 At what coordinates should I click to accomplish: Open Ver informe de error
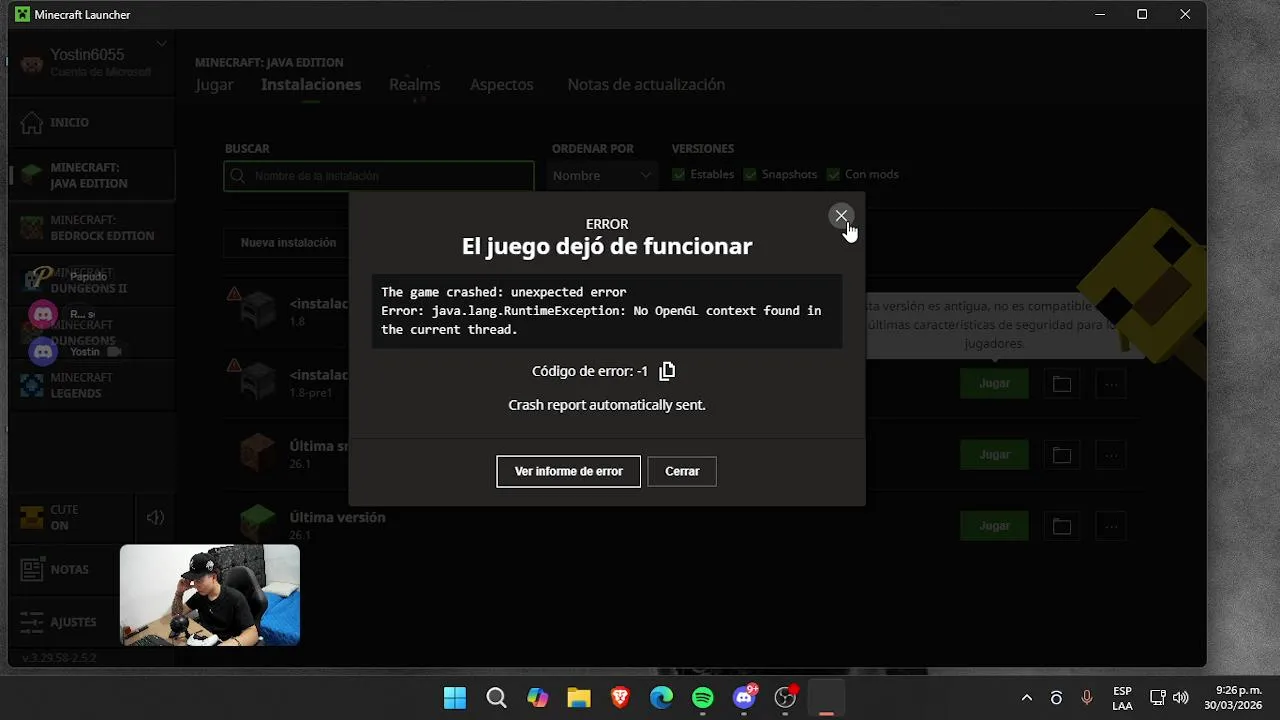coord(568,471)
